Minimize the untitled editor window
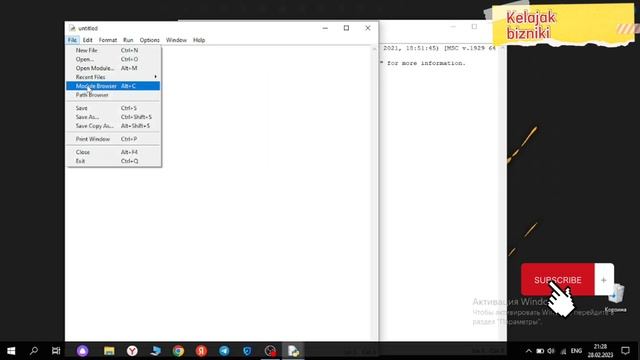This screenshot has height=360, width=640. pyautogui.click(x=325, y=28)
